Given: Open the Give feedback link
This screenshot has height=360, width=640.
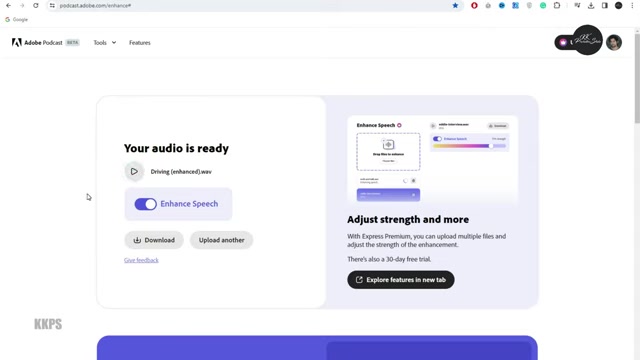Looking at the screenshot, I should 141,260.
